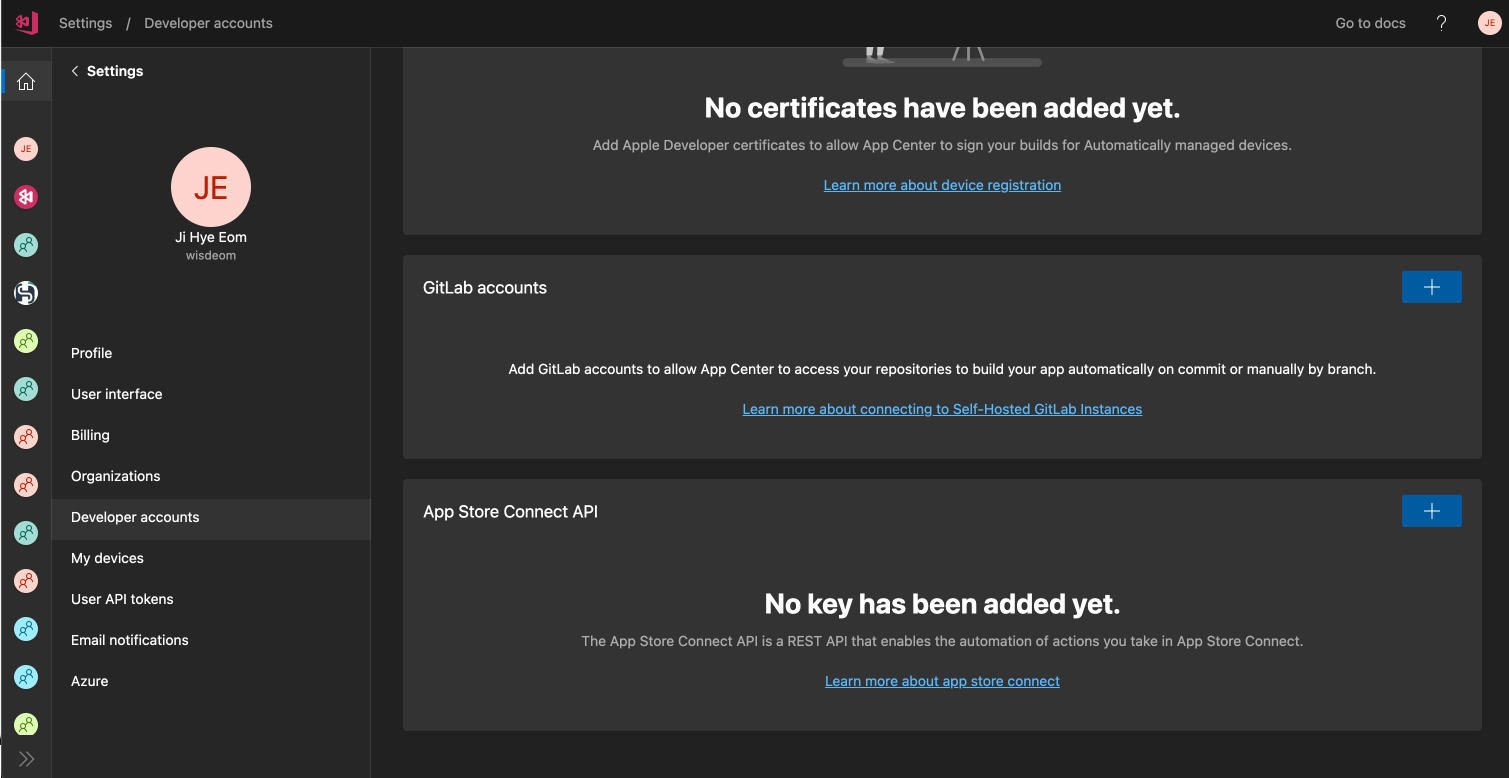Open the App Center logo at top left
This screenshot has width=1509, height=778.
(26, 22)
